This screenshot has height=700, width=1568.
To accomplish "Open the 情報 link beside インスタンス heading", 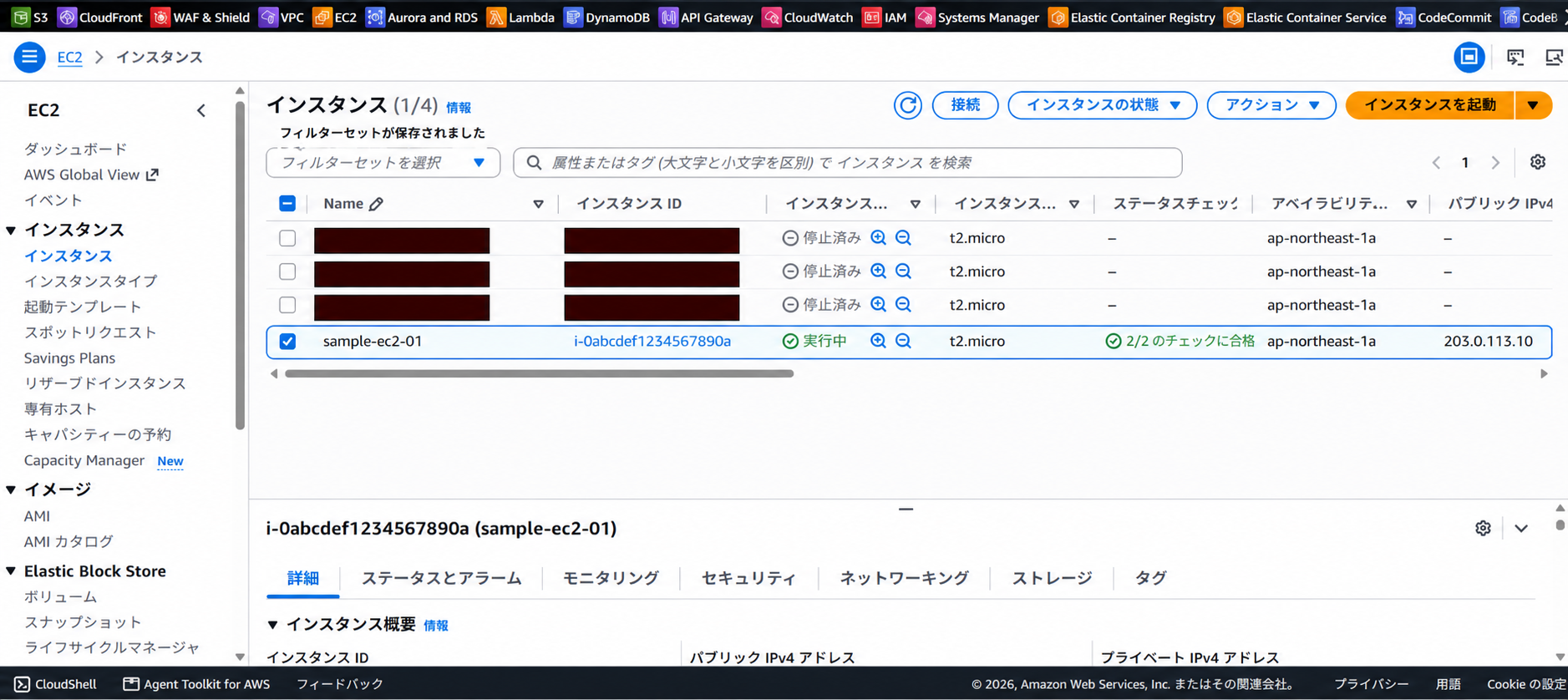I will (x=459, y=108).
